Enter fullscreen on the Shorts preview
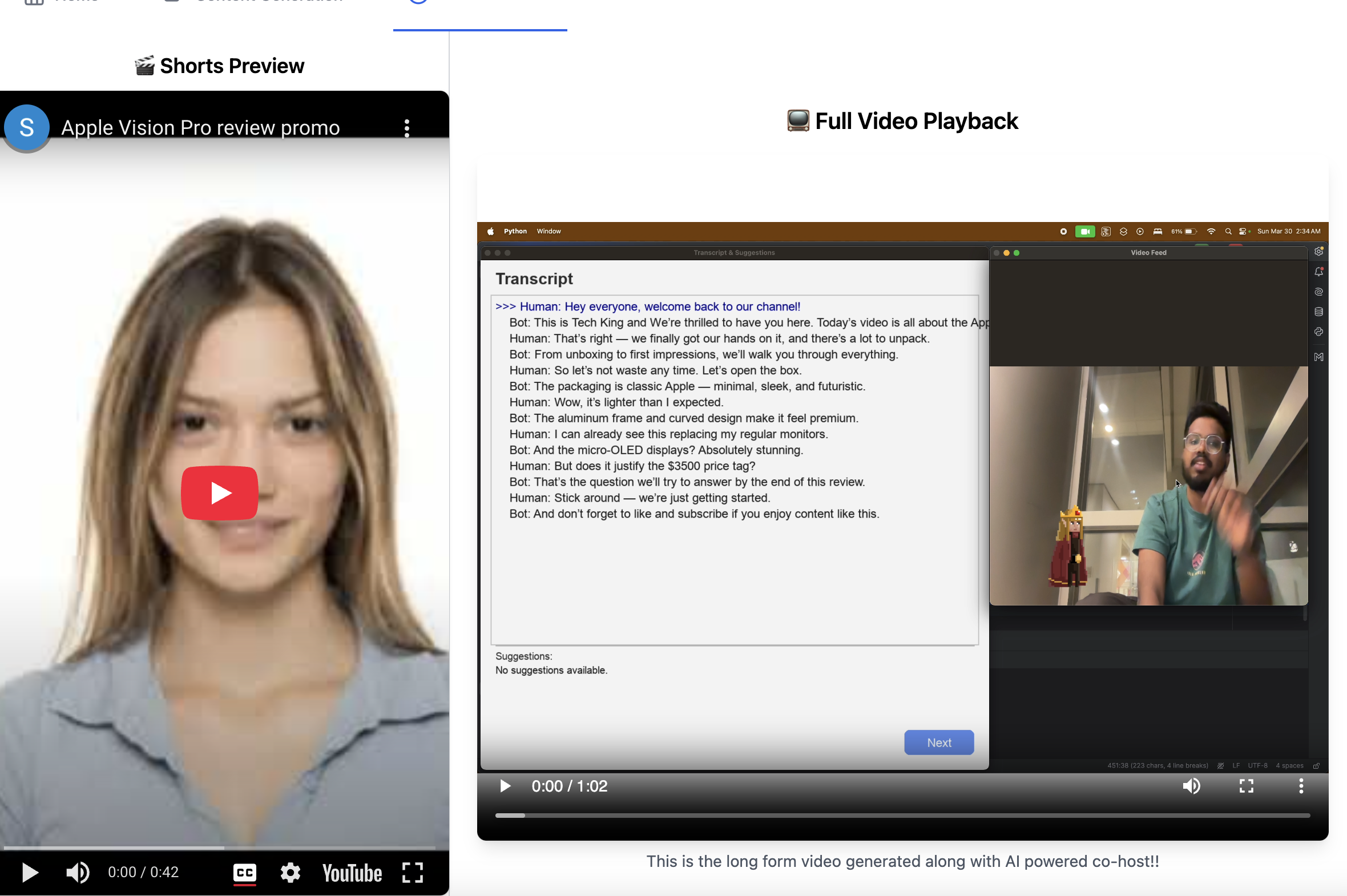The height and width of the screenshot is (896, 1347). click(412, 872)
